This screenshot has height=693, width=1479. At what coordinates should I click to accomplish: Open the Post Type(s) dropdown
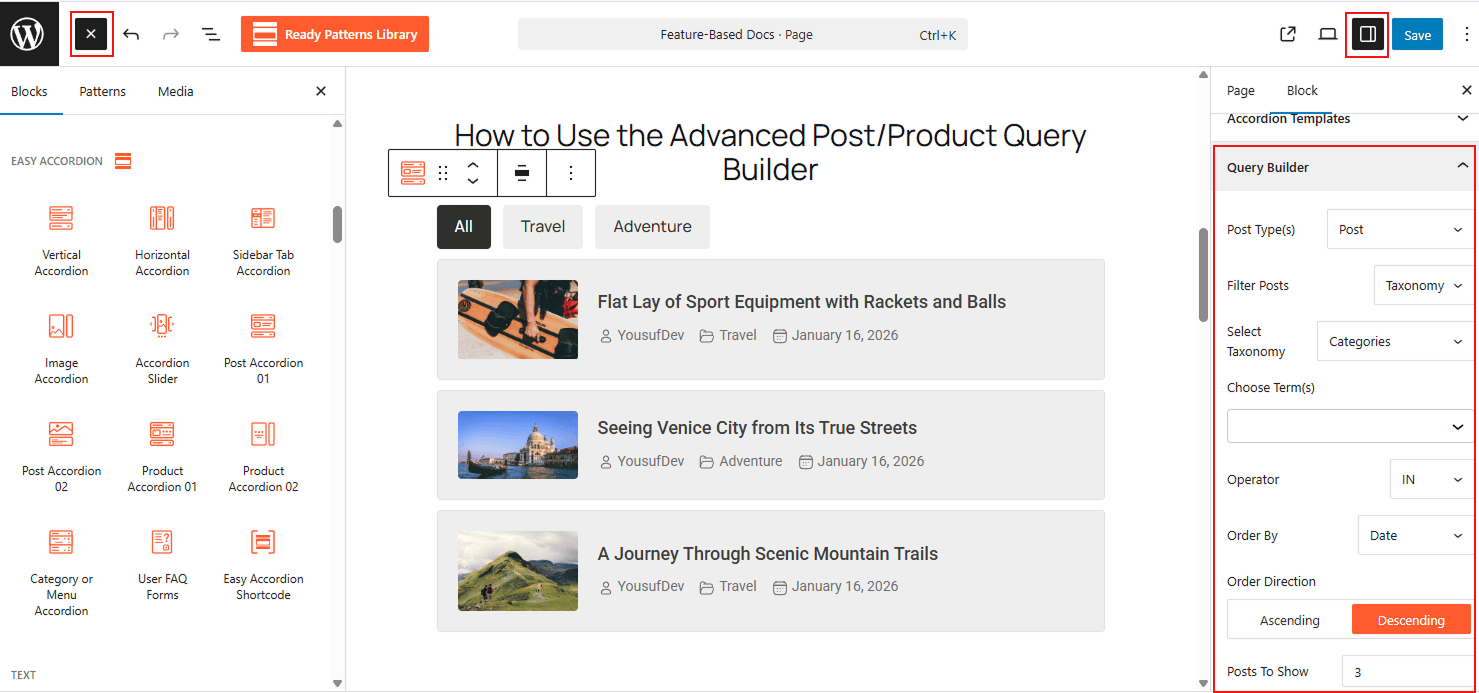(1399, 229)
